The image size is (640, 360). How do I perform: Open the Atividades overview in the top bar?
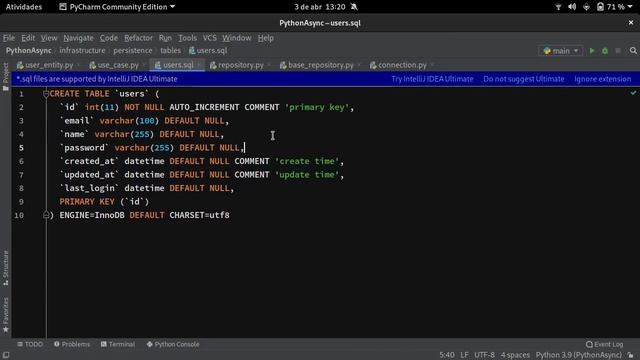coord(24,7)
